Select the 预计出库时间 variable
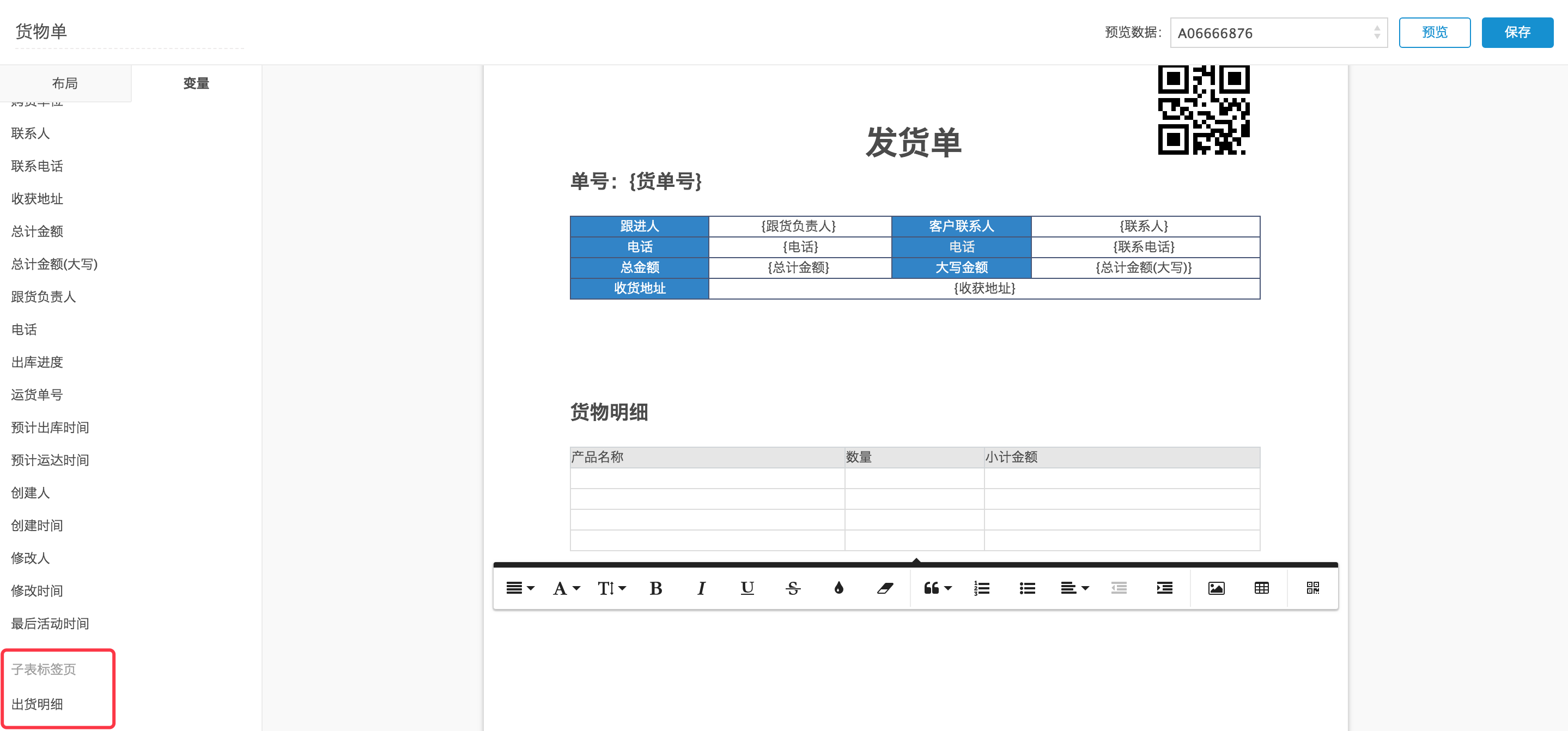This screenshot has width=1568, height=731. pos(51,428)
